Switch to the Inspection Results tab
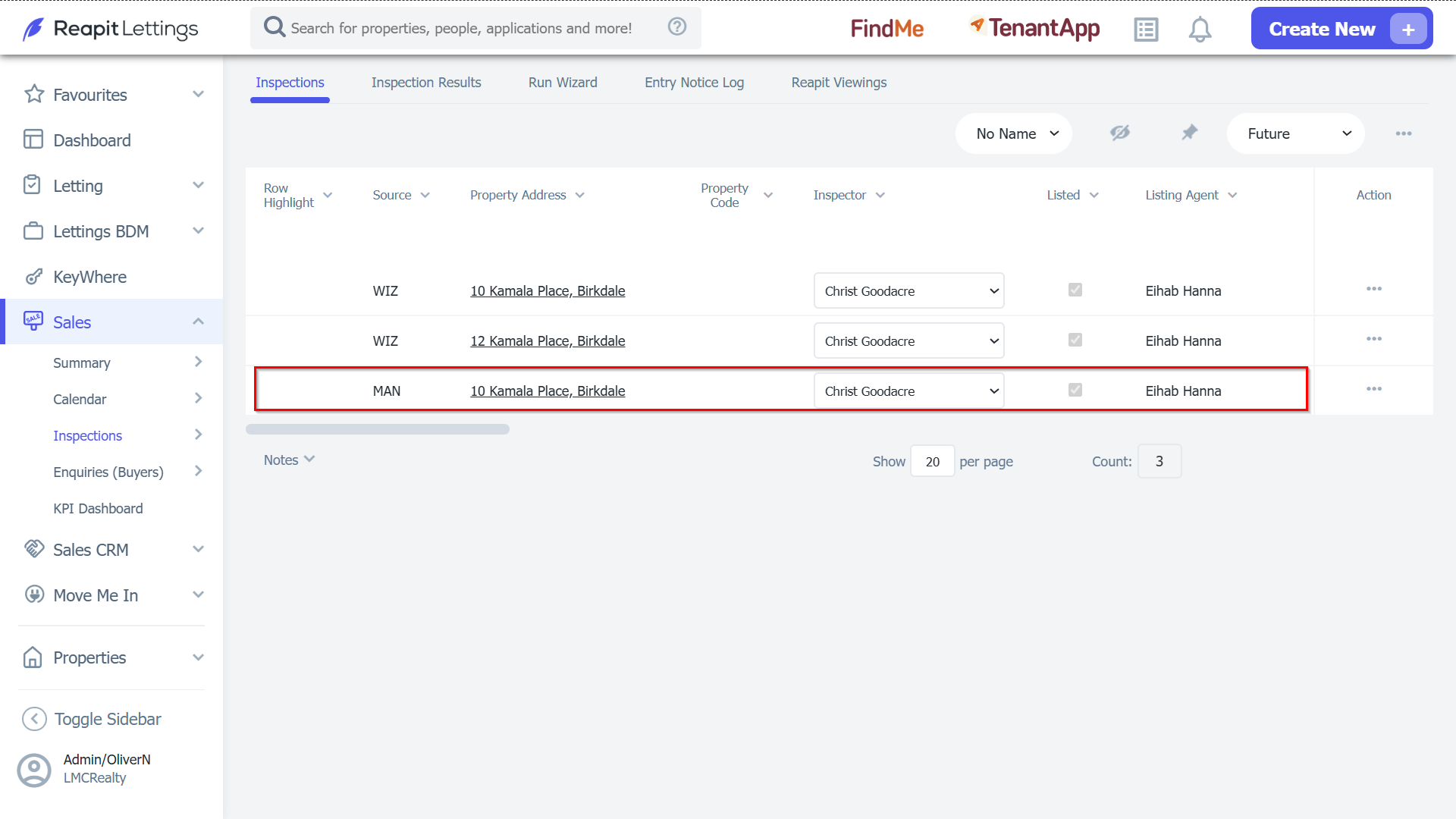1456x819 pixels. point(426,83)
